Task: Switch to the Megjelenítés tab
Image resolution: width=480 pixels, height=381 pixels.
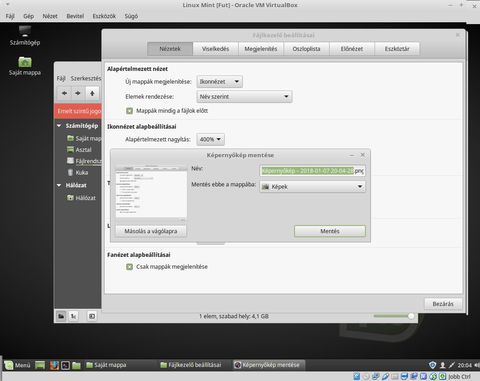Action: (x=261, y=49)
